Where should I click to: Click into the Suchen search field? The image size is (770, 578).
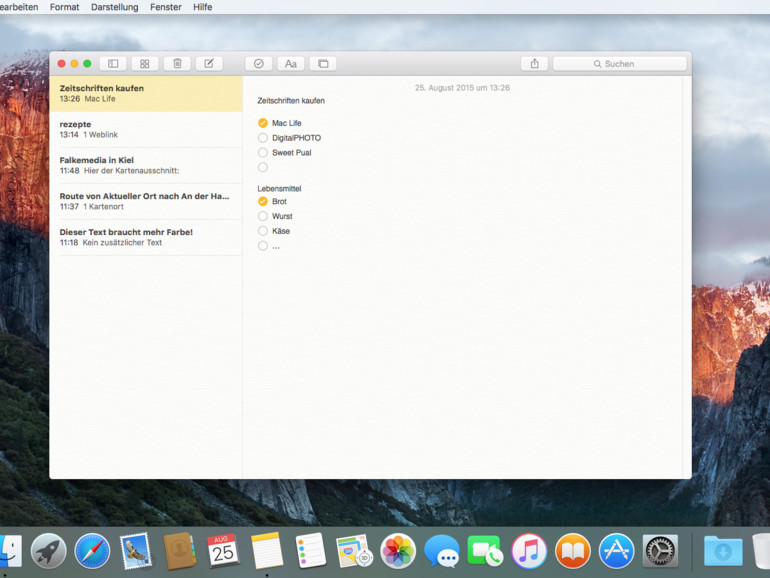pyautogui.click(x=620, y=64)
